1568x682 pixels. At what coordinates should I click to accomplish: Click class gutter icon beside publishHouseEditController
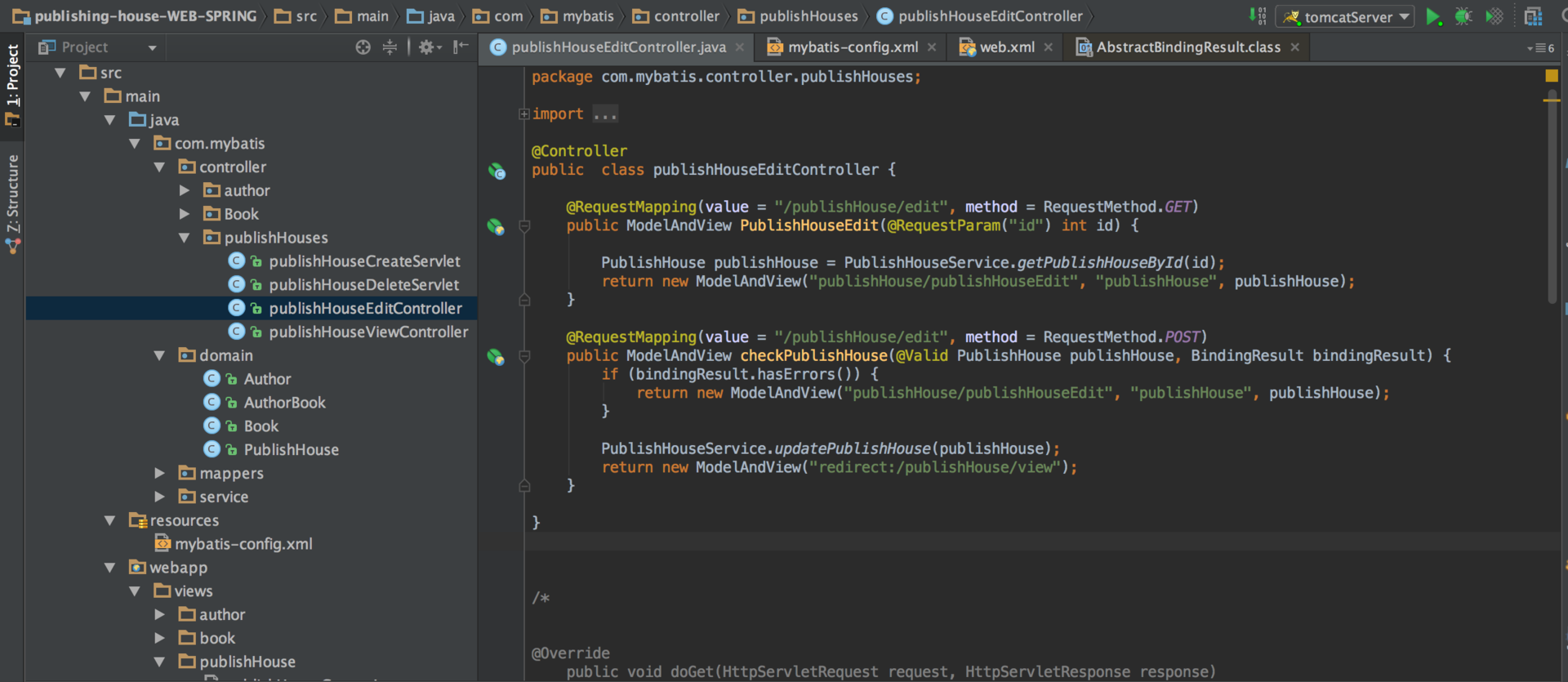[x=497, y=171]
